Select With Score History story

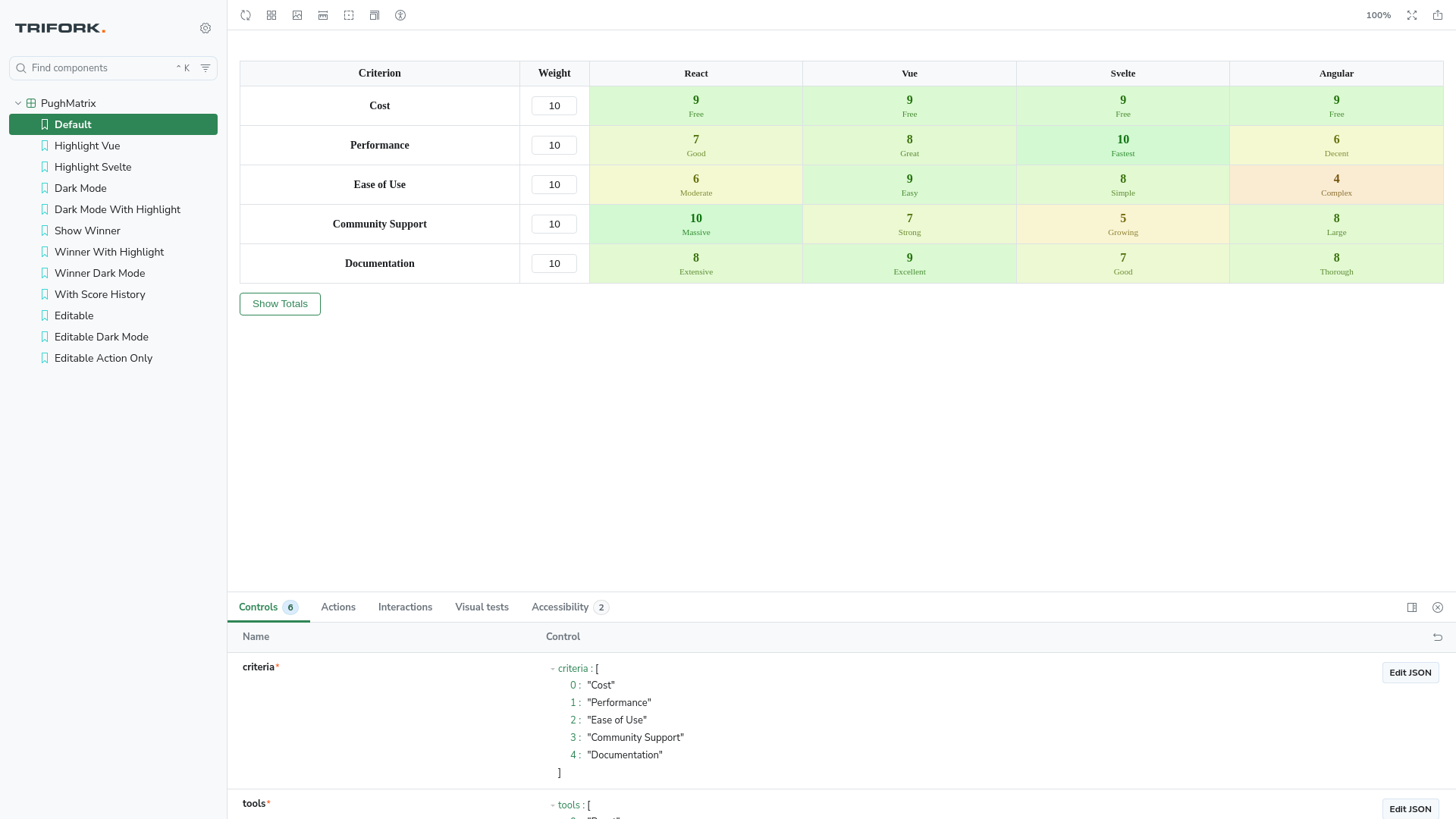tap(113, 294)
